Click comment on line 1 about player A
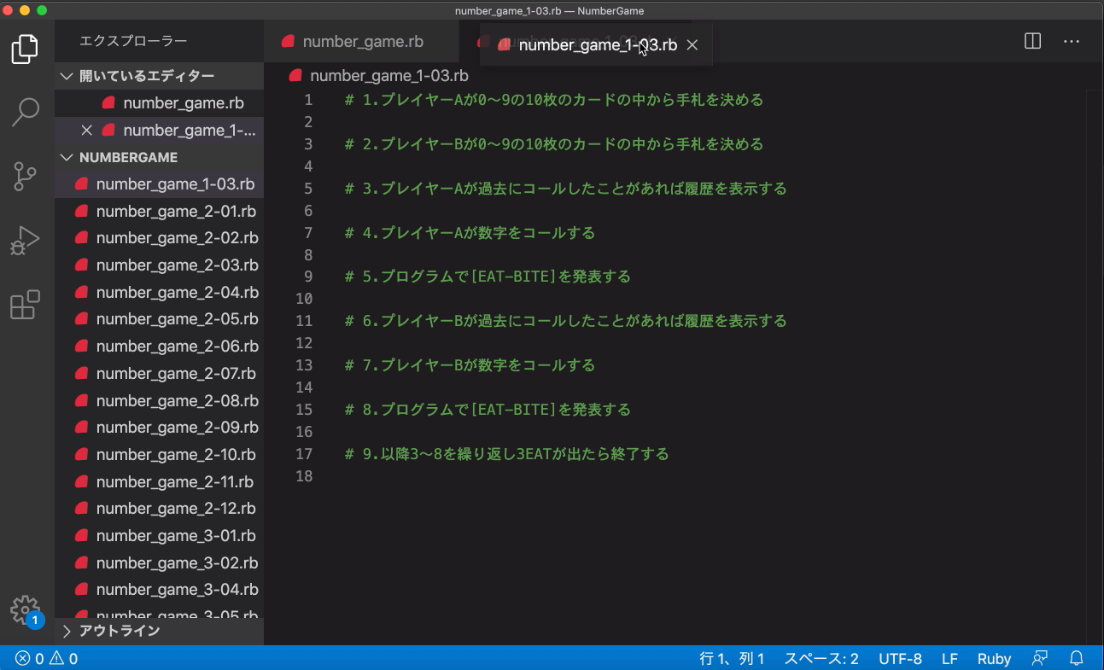The height and width of the screenshot is (670, 1104). coord(553,100)
